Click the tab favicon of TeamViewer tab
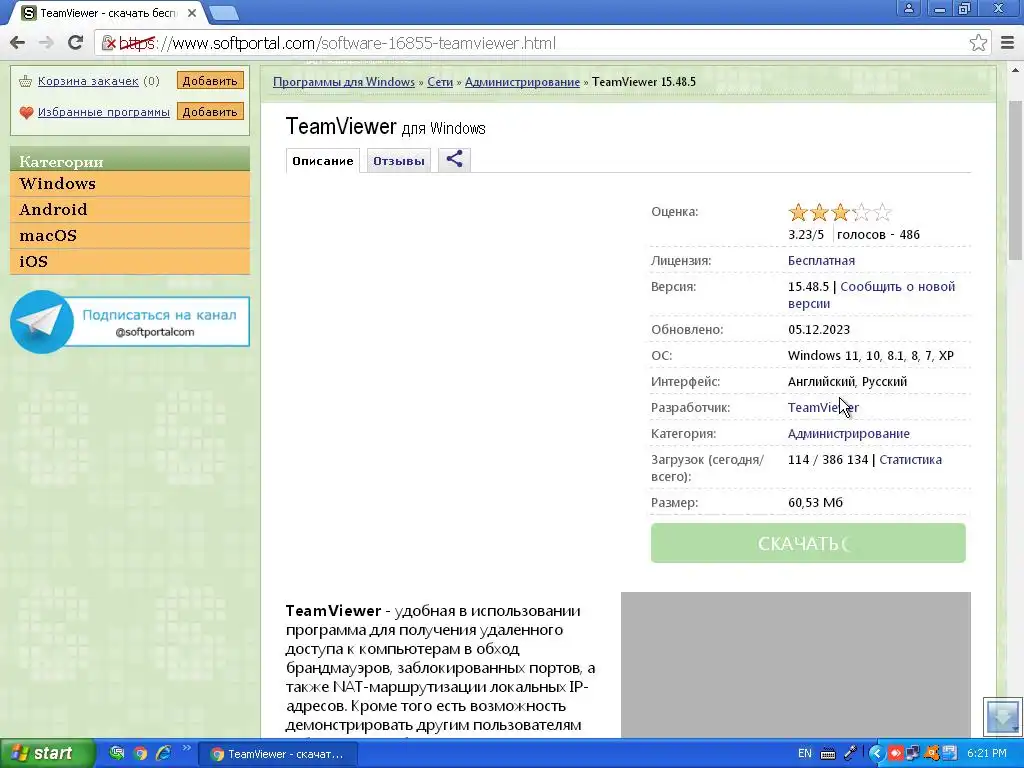 click(29, 13)
